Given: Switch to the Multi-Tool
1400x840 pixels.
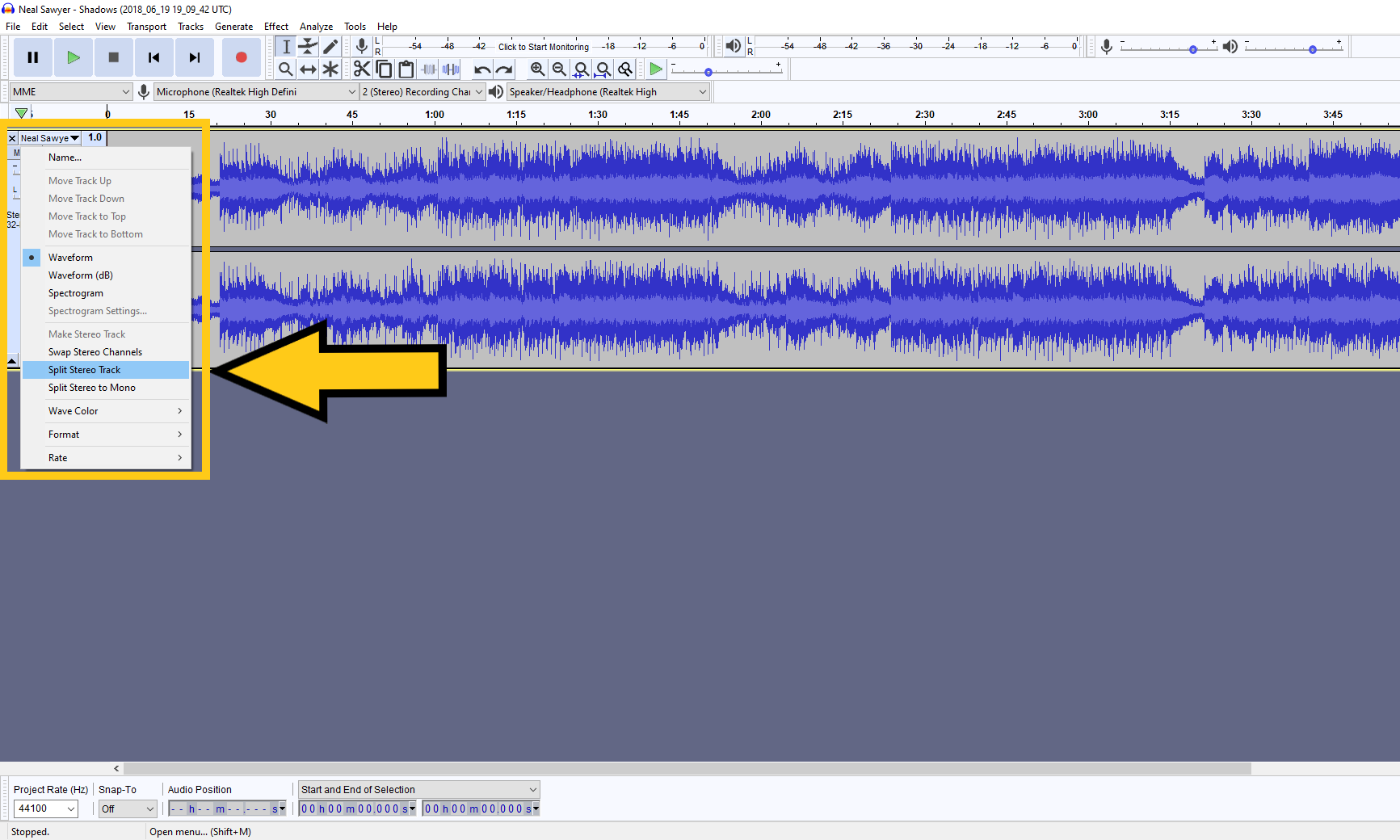Looking at the screenshot, I should (x=330, y=69).
